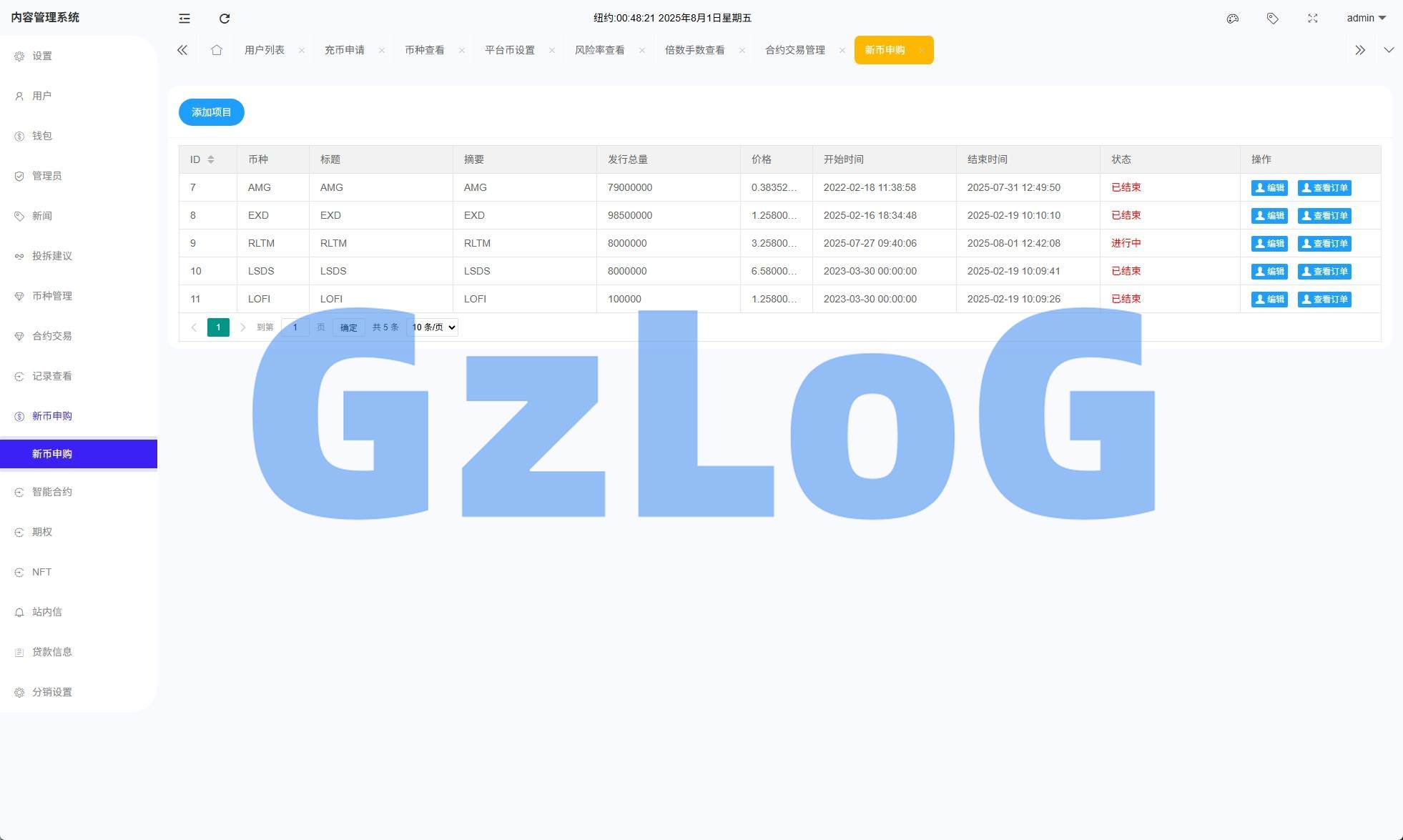Go to home tab icon
Viewport: 1403px width, 840px height.
click(x=217, y=50)
